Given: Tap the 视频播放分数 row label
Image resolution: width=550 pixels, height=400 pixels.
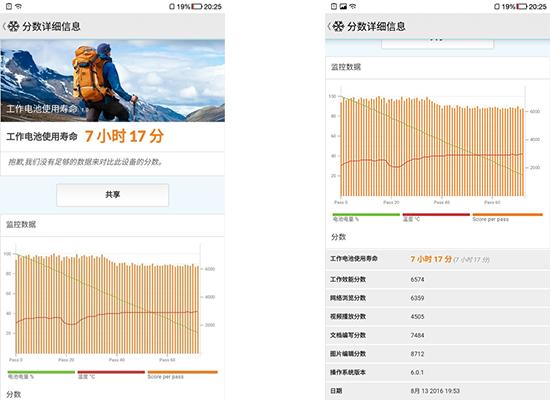Looking at the screenshot, I should point(348,316).
